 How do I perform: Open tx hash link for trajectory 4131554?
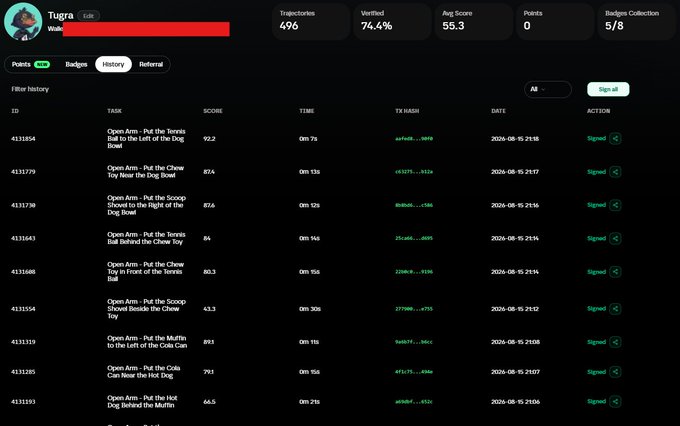(414, 309)
